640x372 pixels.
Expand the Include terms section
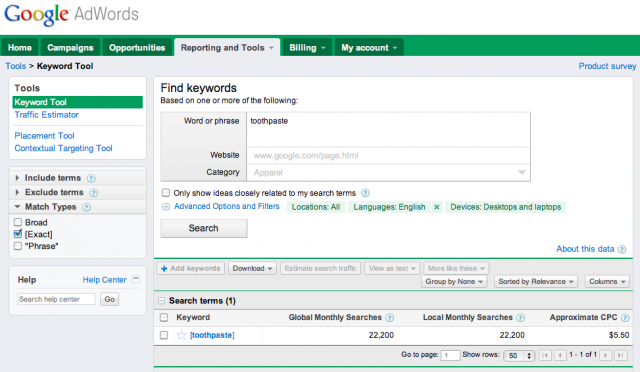[x=17, y=178]
